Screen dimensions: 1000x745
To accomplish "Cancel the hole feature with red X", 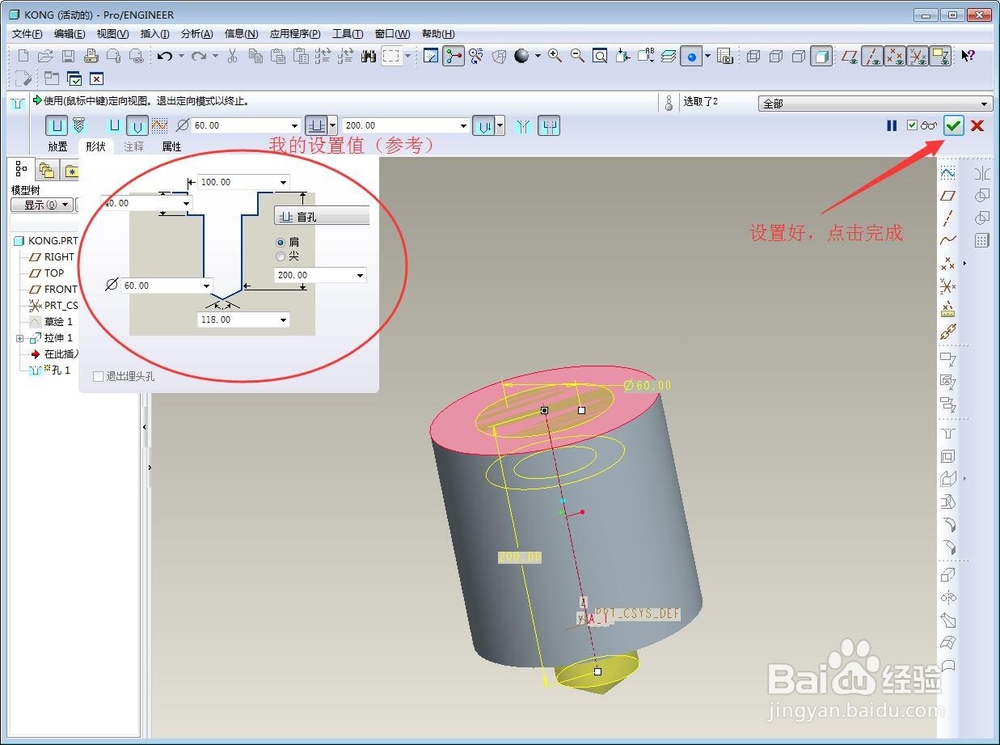I will [x=977, y=126].
